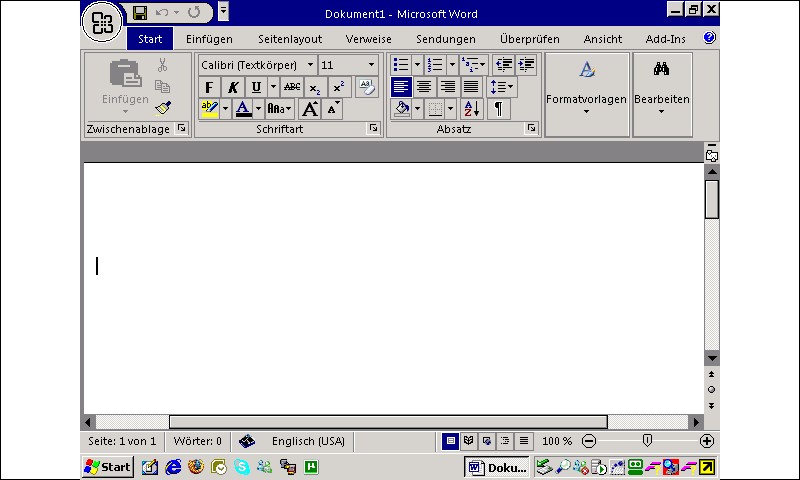Screen dimensions: 800x480
Task: Open the font name dropdown
Action: click(x=310, y=65)
